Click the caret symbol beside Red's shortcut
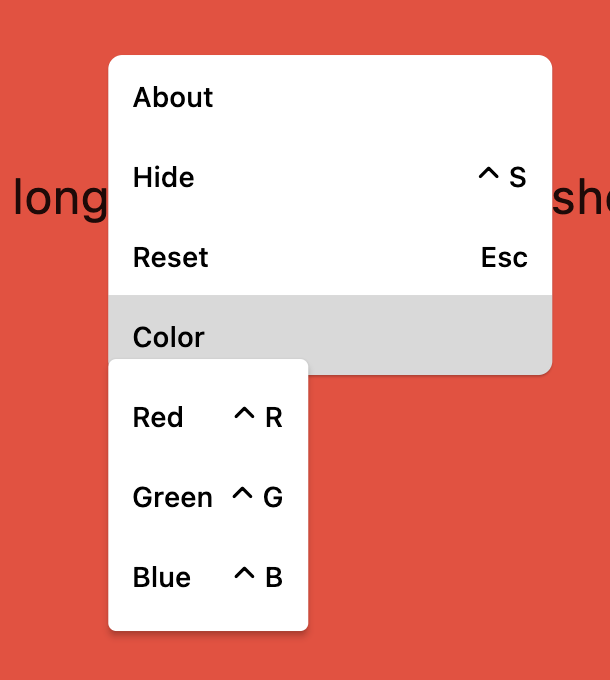This screenshot has width=610, height=680. click(x=244, y=415)
